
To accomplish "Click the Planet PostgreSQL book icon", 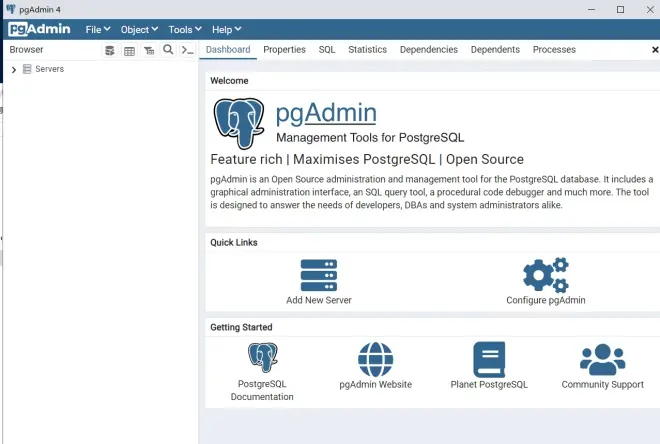I will pyautogui.click(x=489, y=359).
